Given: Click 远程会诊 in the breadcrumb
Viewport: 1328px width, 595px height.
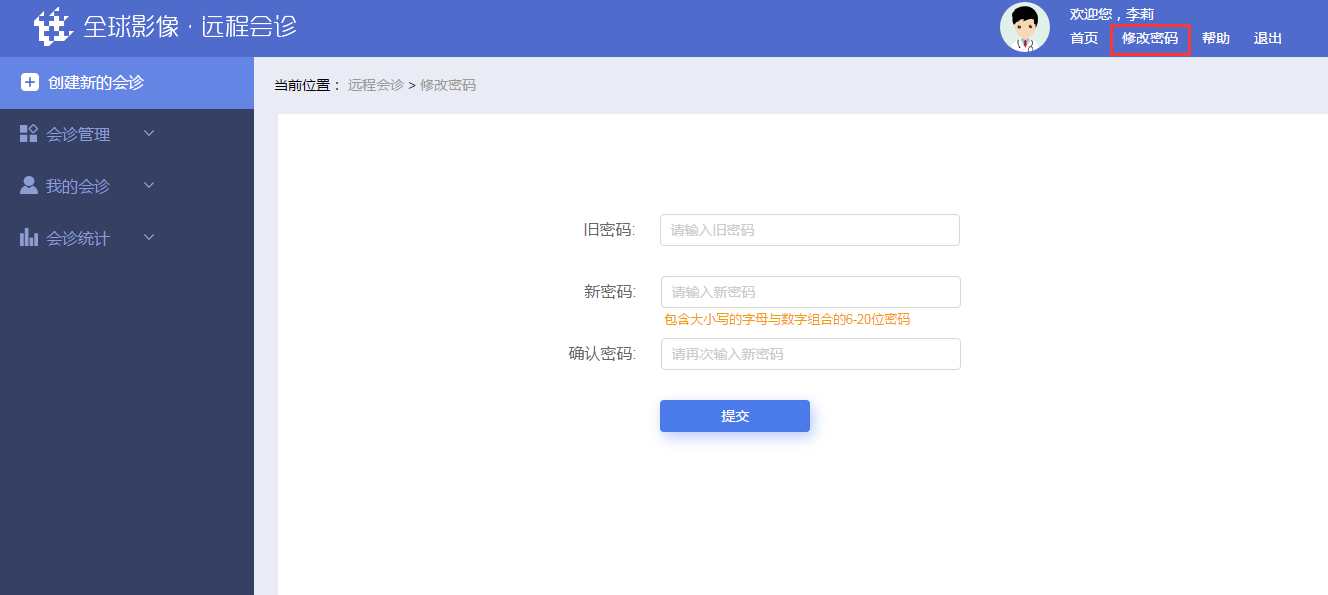Looking at the screenshot, I should (x=375, y=85).
